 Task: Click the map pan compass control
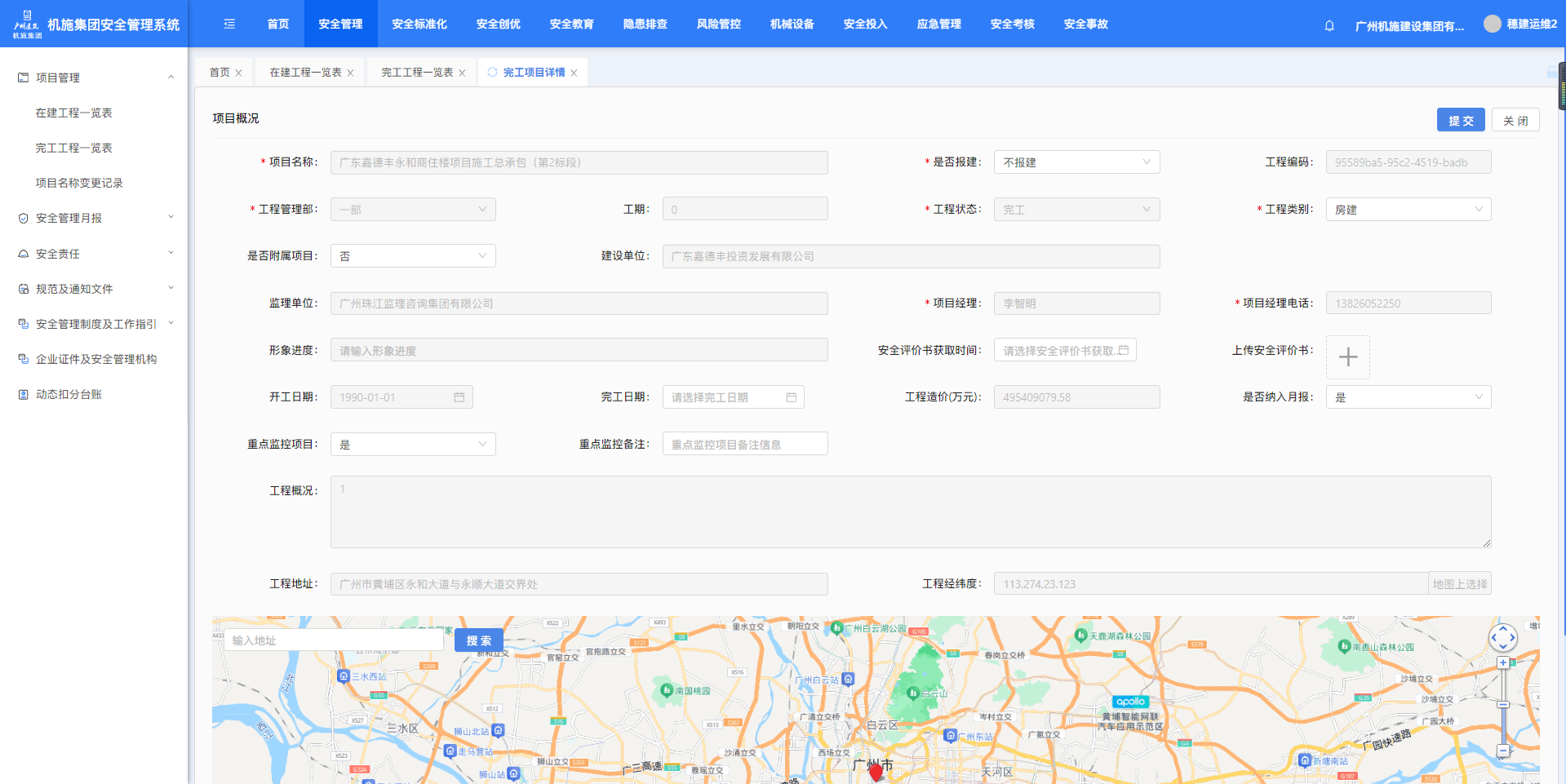pos(1502,637)
